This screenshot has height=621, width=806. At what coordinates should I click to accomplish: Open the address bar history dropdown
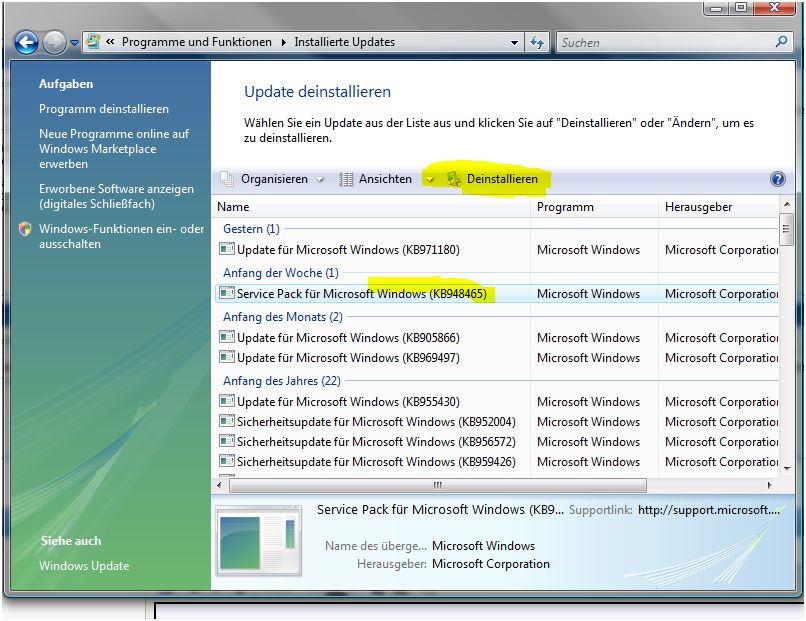pyautogui.click(x=514, y=43)
